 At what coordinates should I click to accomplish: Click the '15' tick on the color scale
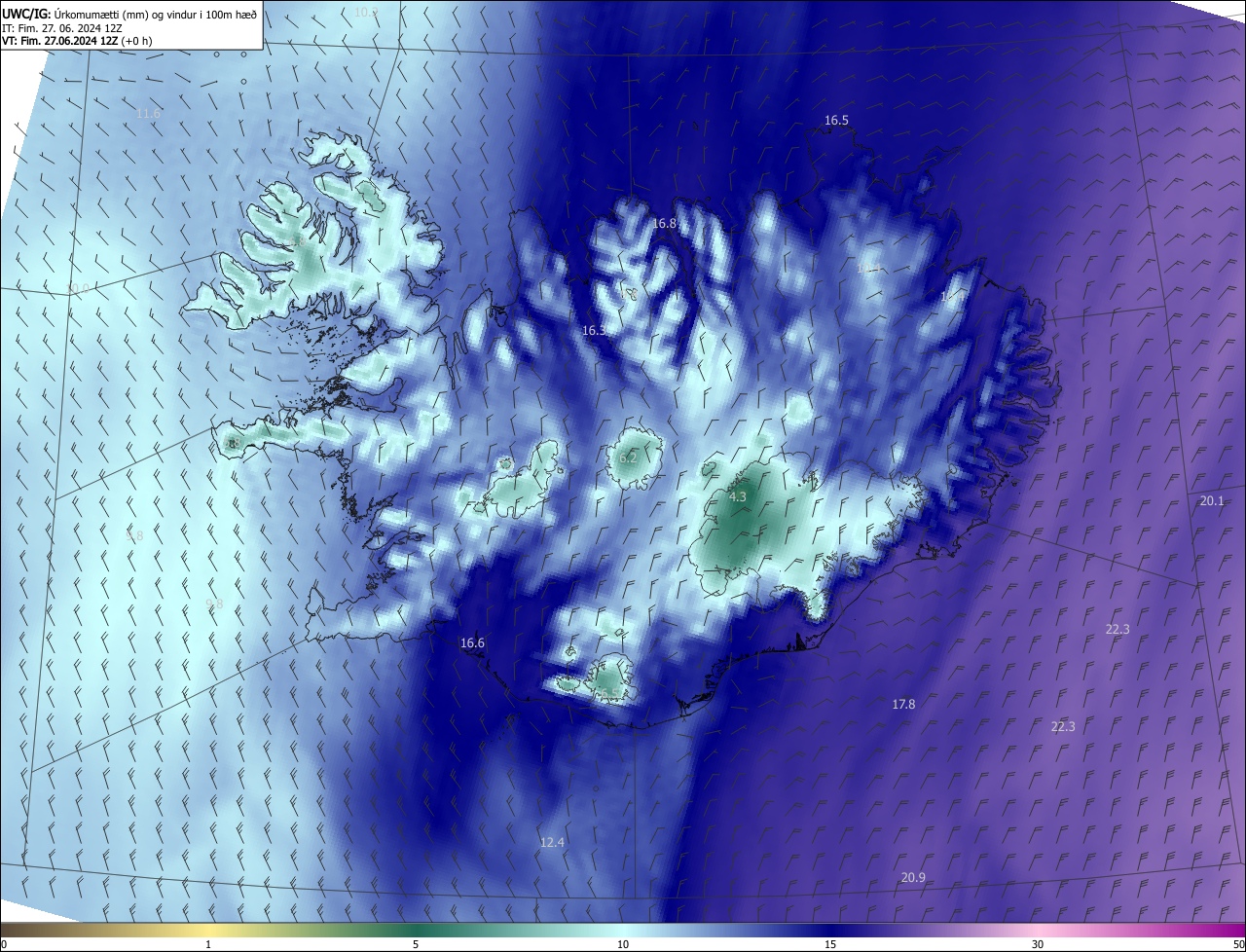(830, 944)
